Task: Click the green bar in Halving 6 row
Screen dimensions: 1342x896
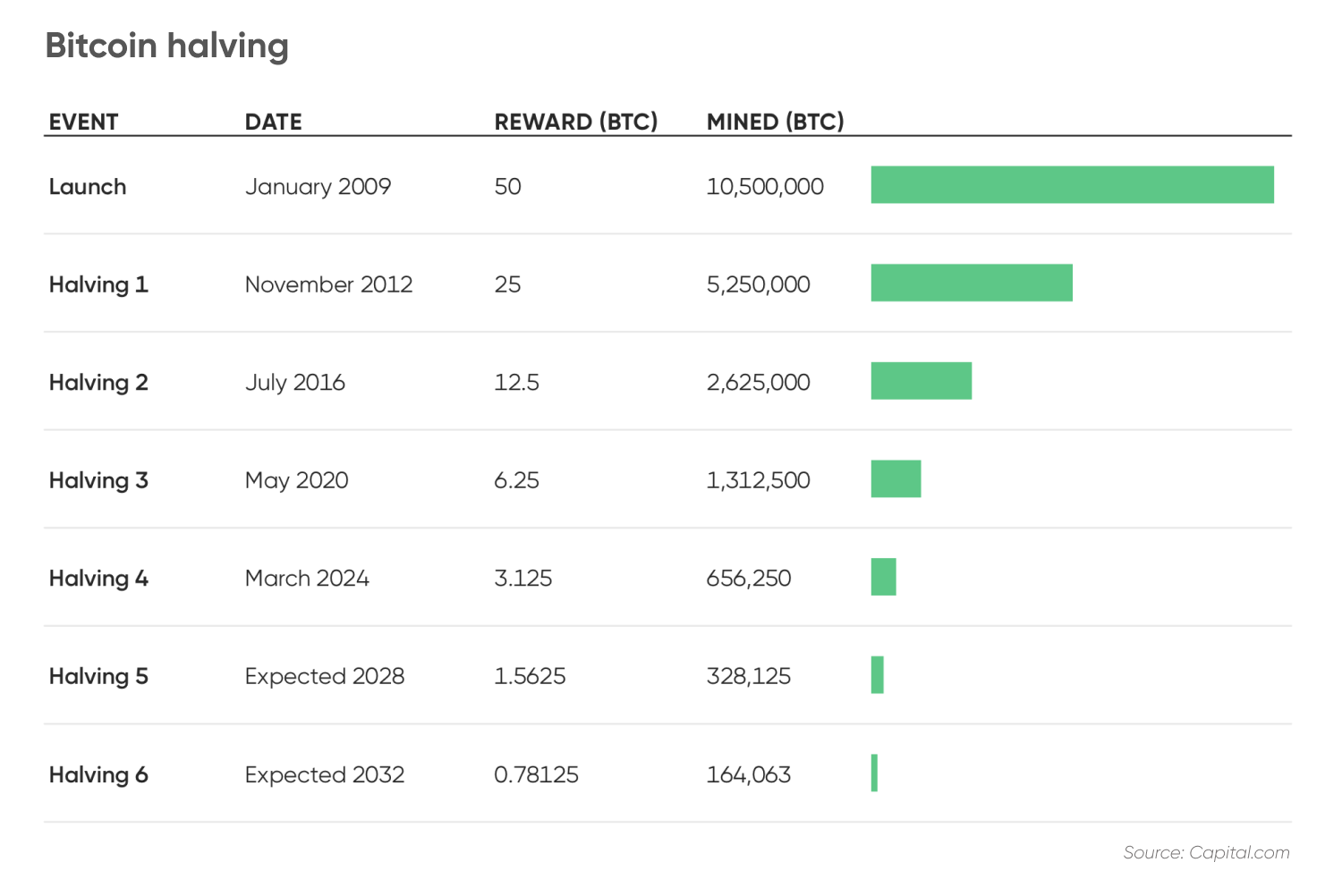Action: coord(875,773)
